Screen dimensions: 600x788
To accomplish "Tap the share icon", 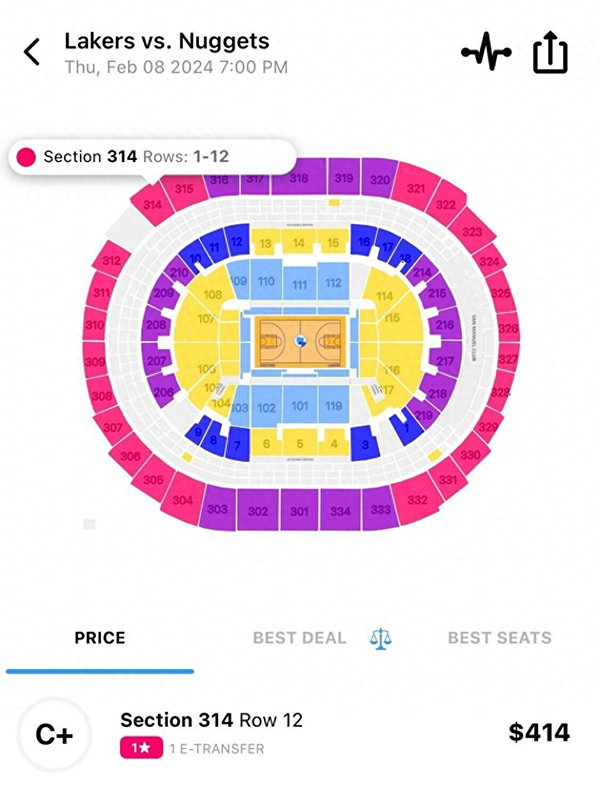I will click(550, 52).
